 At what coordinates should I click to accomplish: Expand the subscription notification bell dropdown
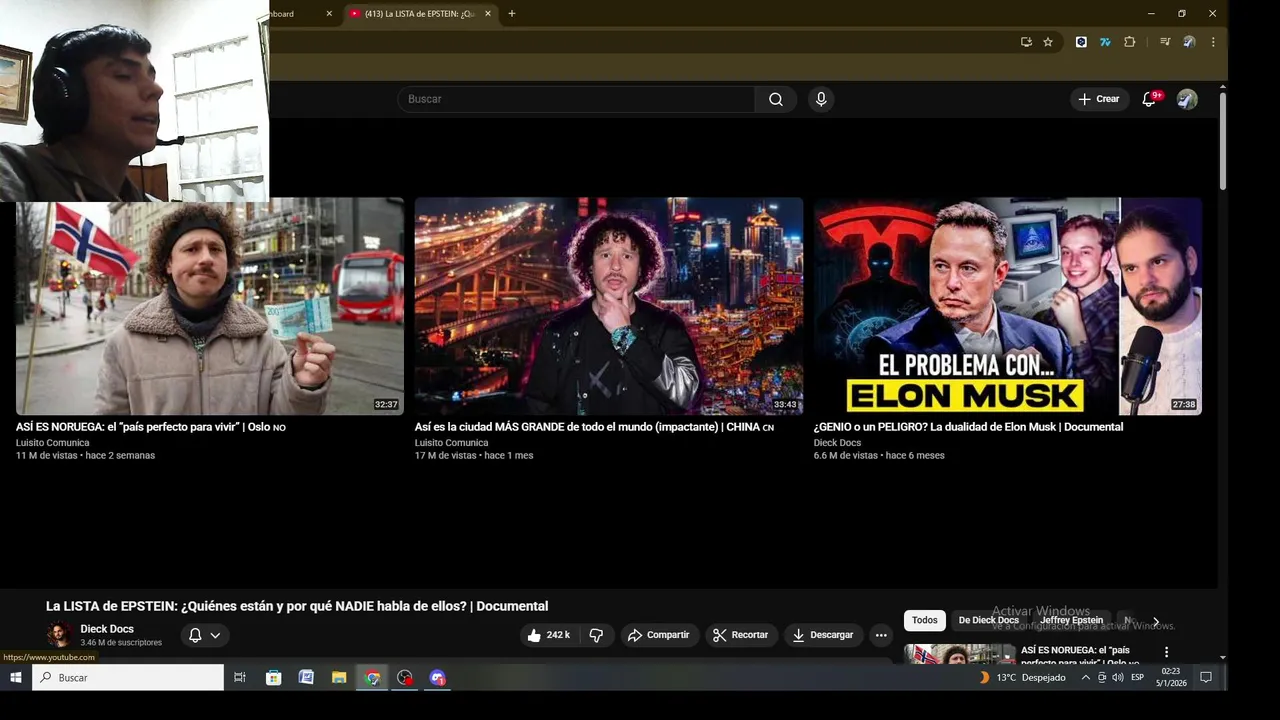pos(205,635)
